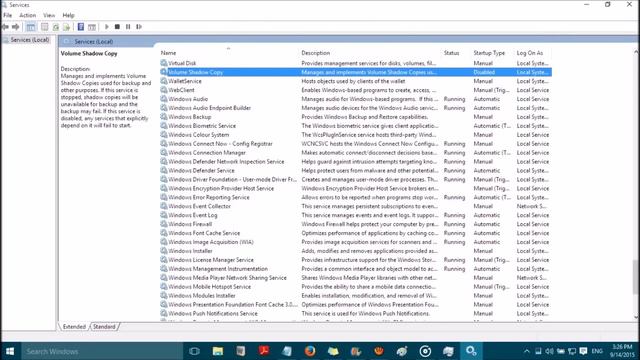640x360 pixels.
Task: Open File Explorer from the taskbar
Action: coord(218,351)
